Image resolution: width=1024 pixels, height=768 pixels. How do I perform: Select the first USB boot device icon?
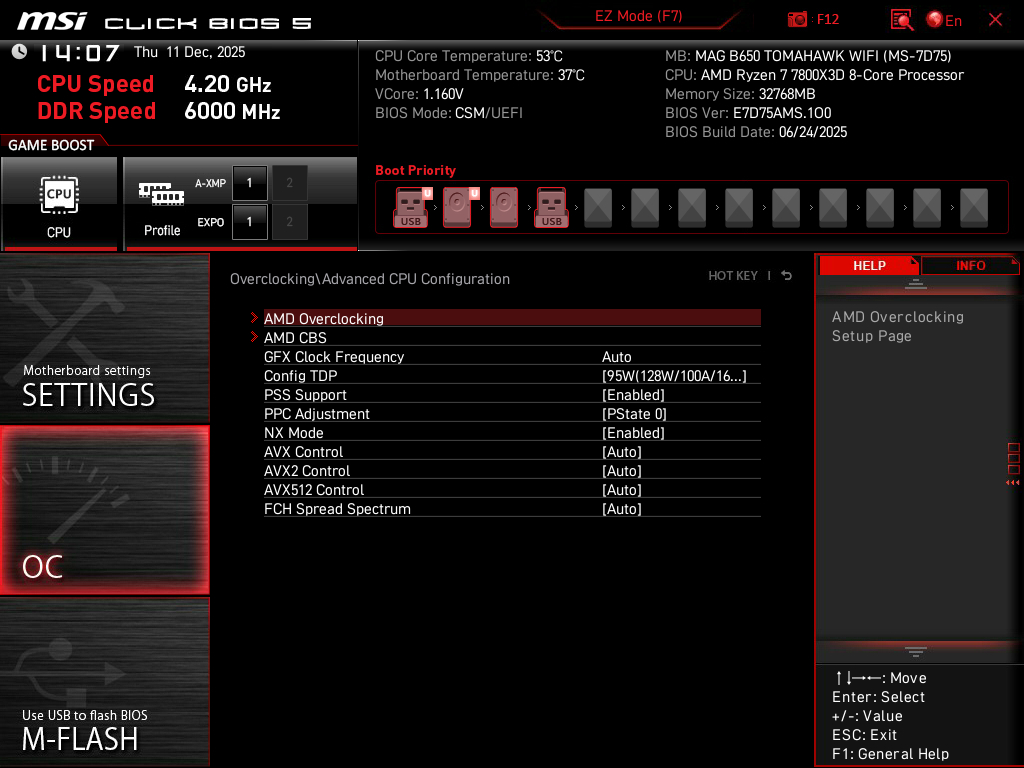click(411, 207)
